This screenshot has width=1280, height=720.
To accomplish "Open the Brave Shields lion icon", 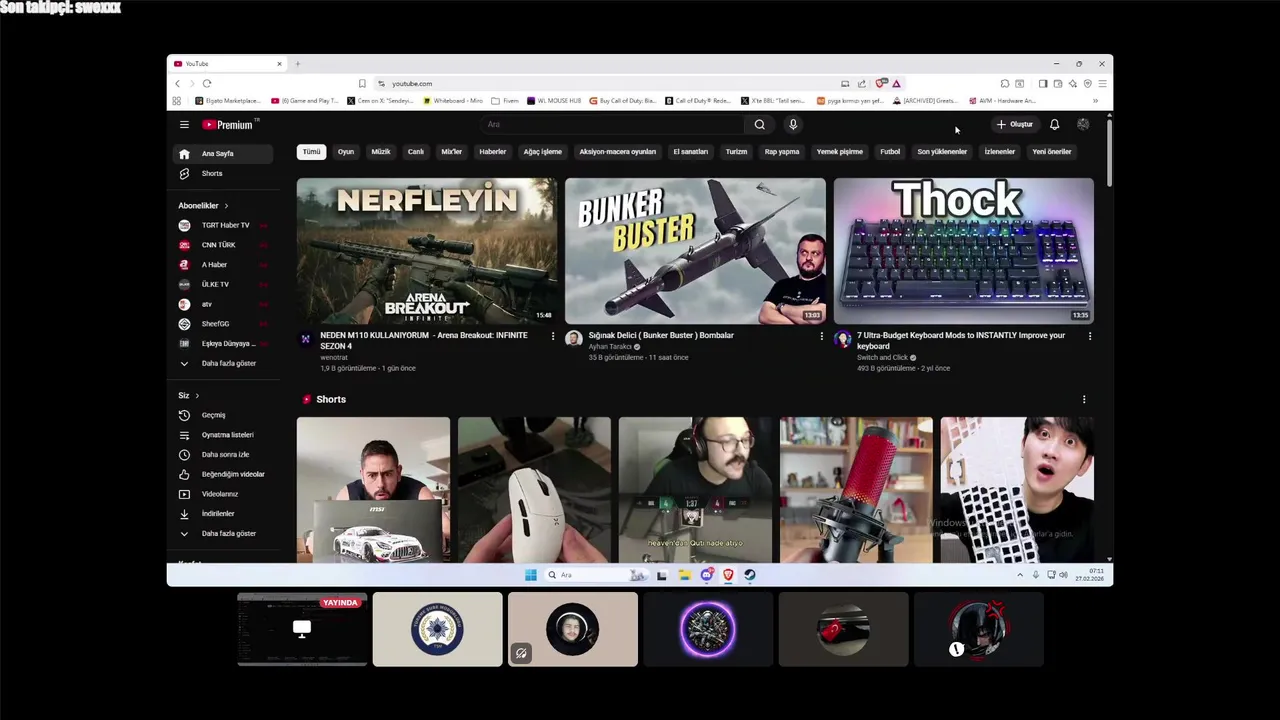I will tap(880, 84).
